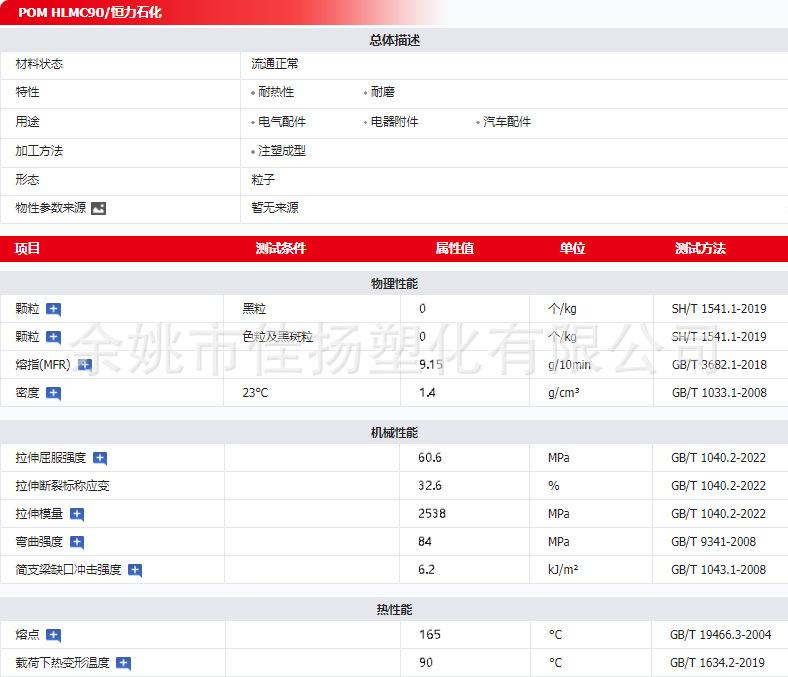Image resolution: width=788 pixels, height=677 pixels.
Task: Expand the plus icon next to 颗粒 黑粒 row
Action: coord(53,309)
